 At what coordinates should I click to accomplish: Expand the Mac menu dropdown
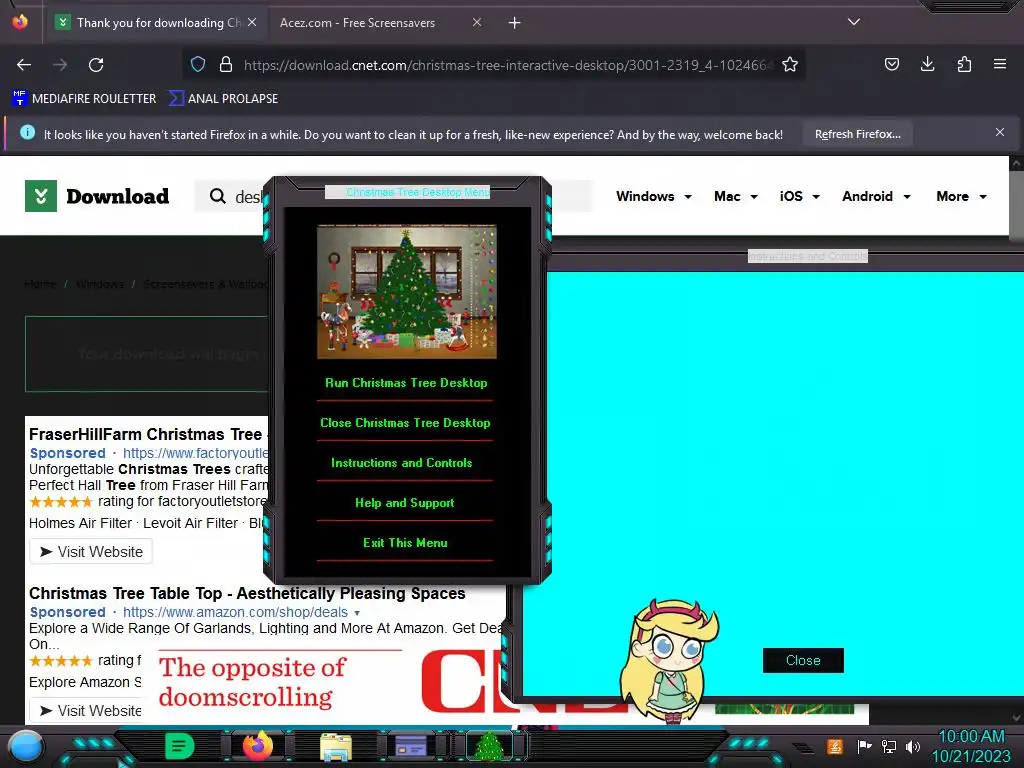click(735, 197)
